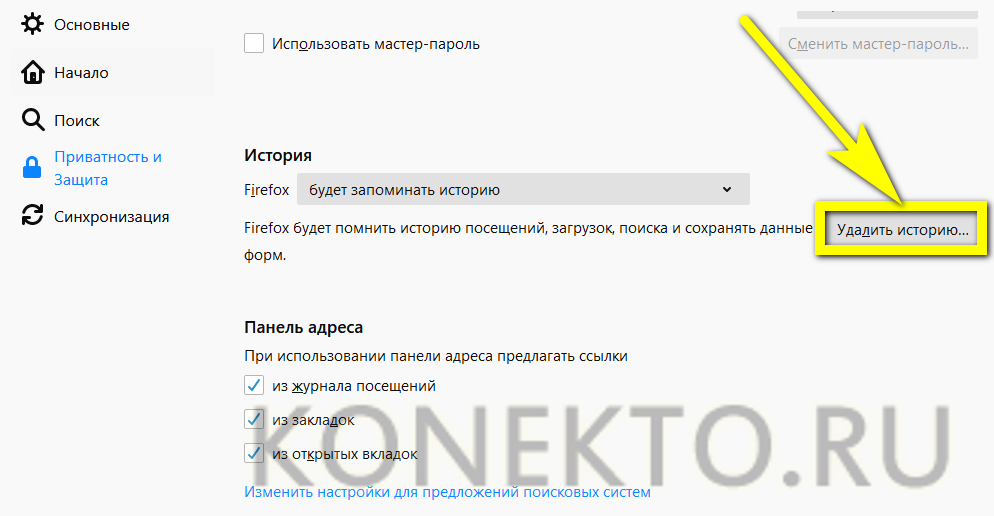The image size is (994, 516).
Task: Uncheck the из закладок checkbox
Action: click(254, 419)
